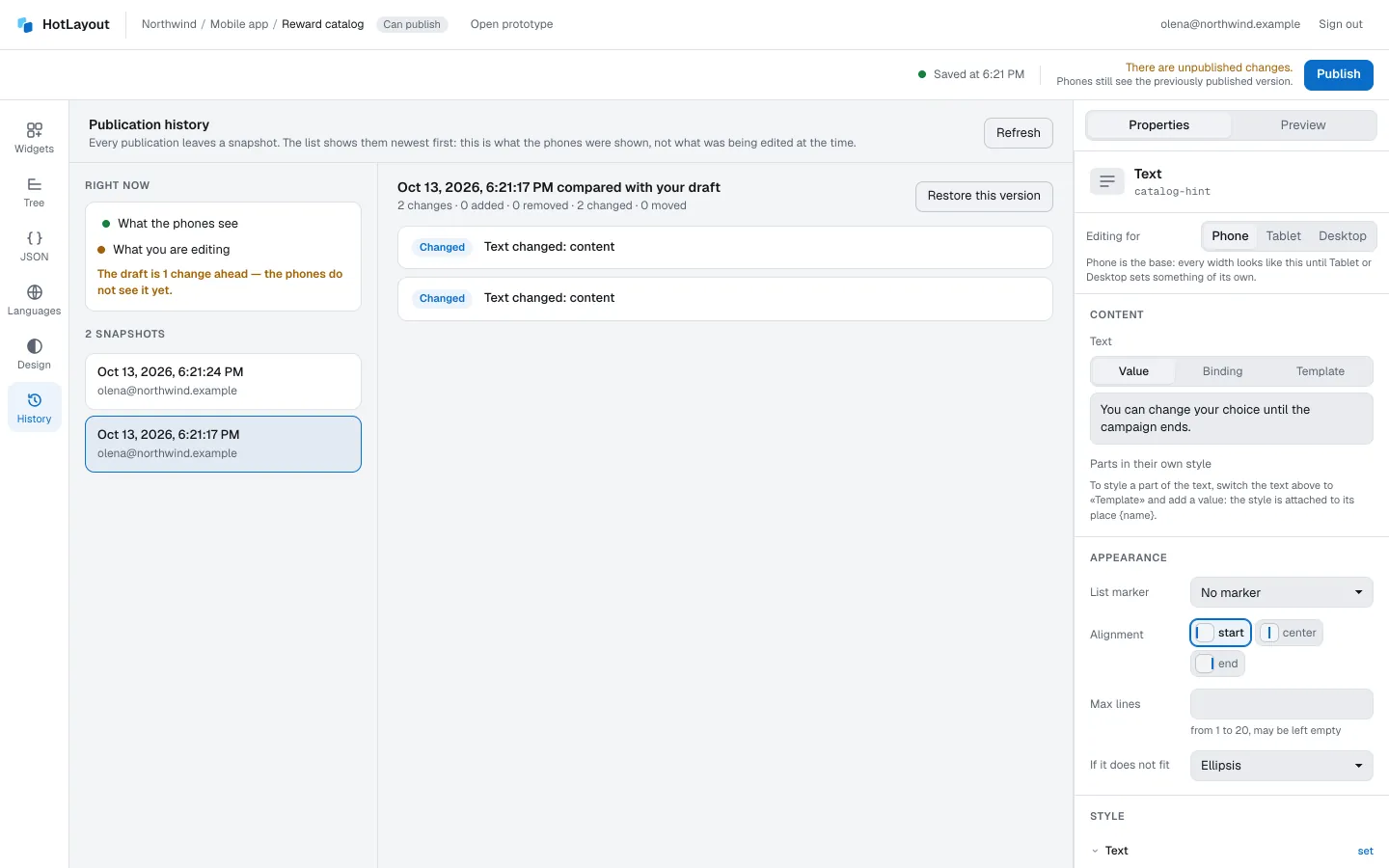
Task: Go to Northwind breadcrumb
Action: point(169,24)
